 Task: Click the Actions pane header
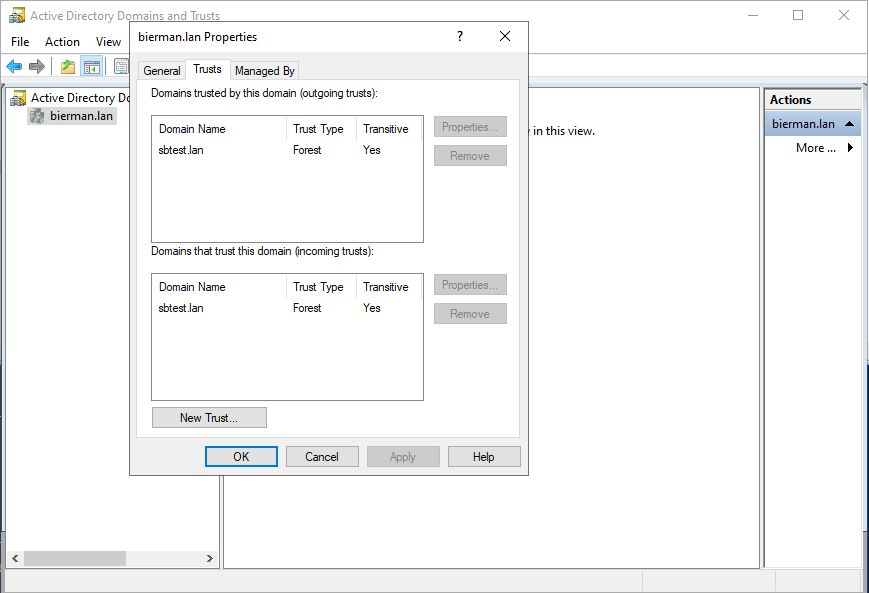(x=813, y=100)
